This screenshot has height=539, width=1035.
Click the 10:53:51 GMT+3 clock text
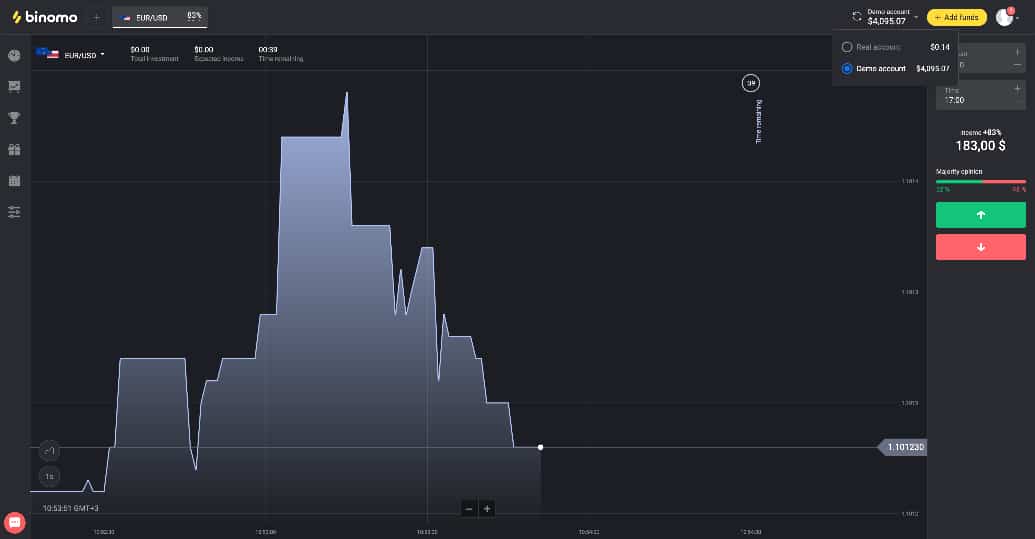71,509
